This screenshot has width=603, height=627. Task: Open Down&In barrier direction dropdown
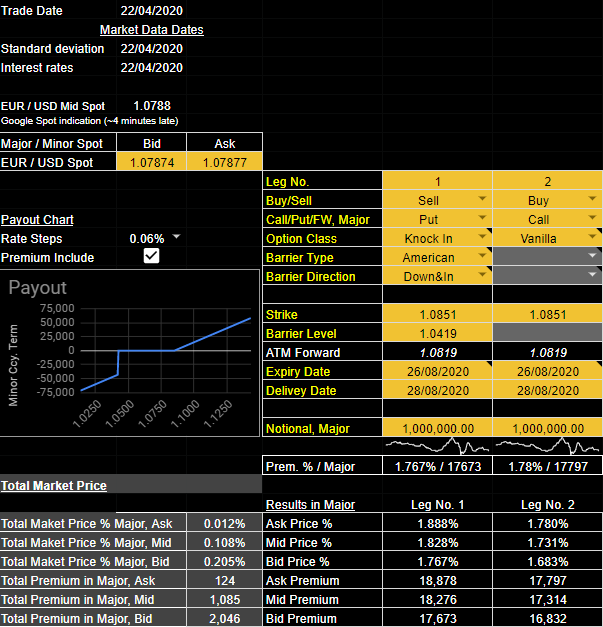483,276
